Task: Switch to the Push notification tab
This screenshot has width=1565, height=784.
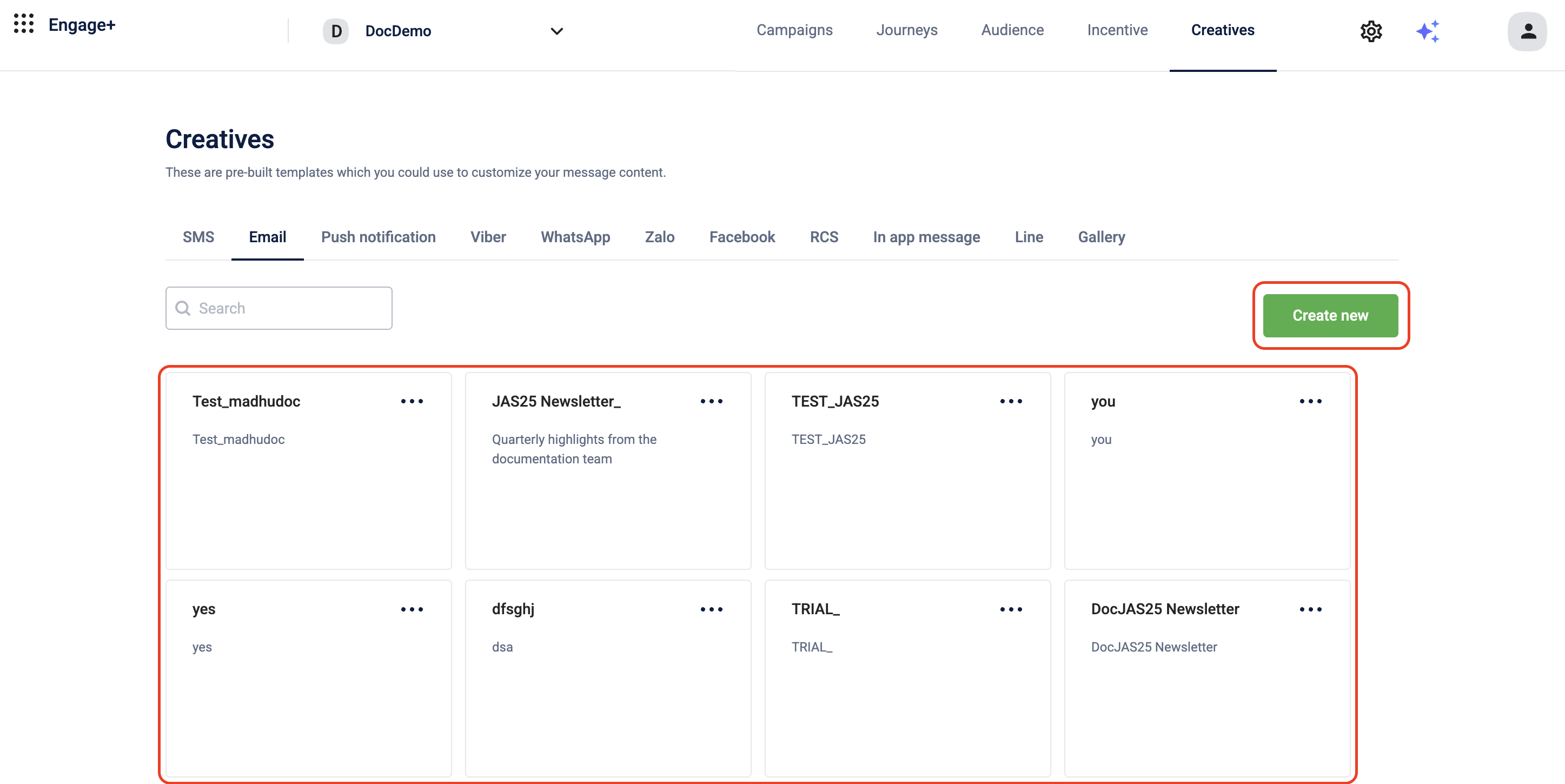Action: pos(378,237)
